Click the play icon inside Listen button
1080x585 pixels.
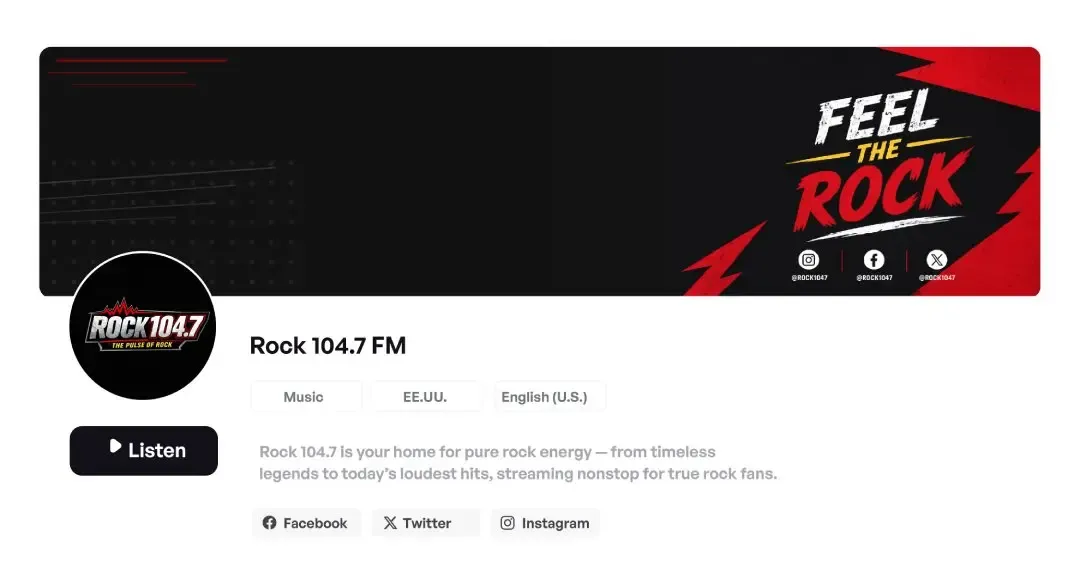pyautogui.click(x=115, y=447)
